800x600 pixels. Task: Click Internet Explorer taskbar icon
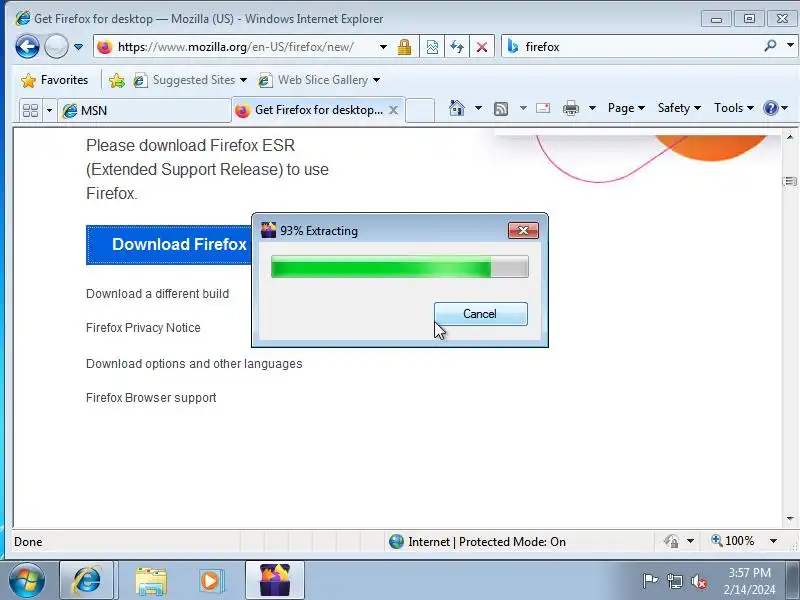click(x=87, y=581)
